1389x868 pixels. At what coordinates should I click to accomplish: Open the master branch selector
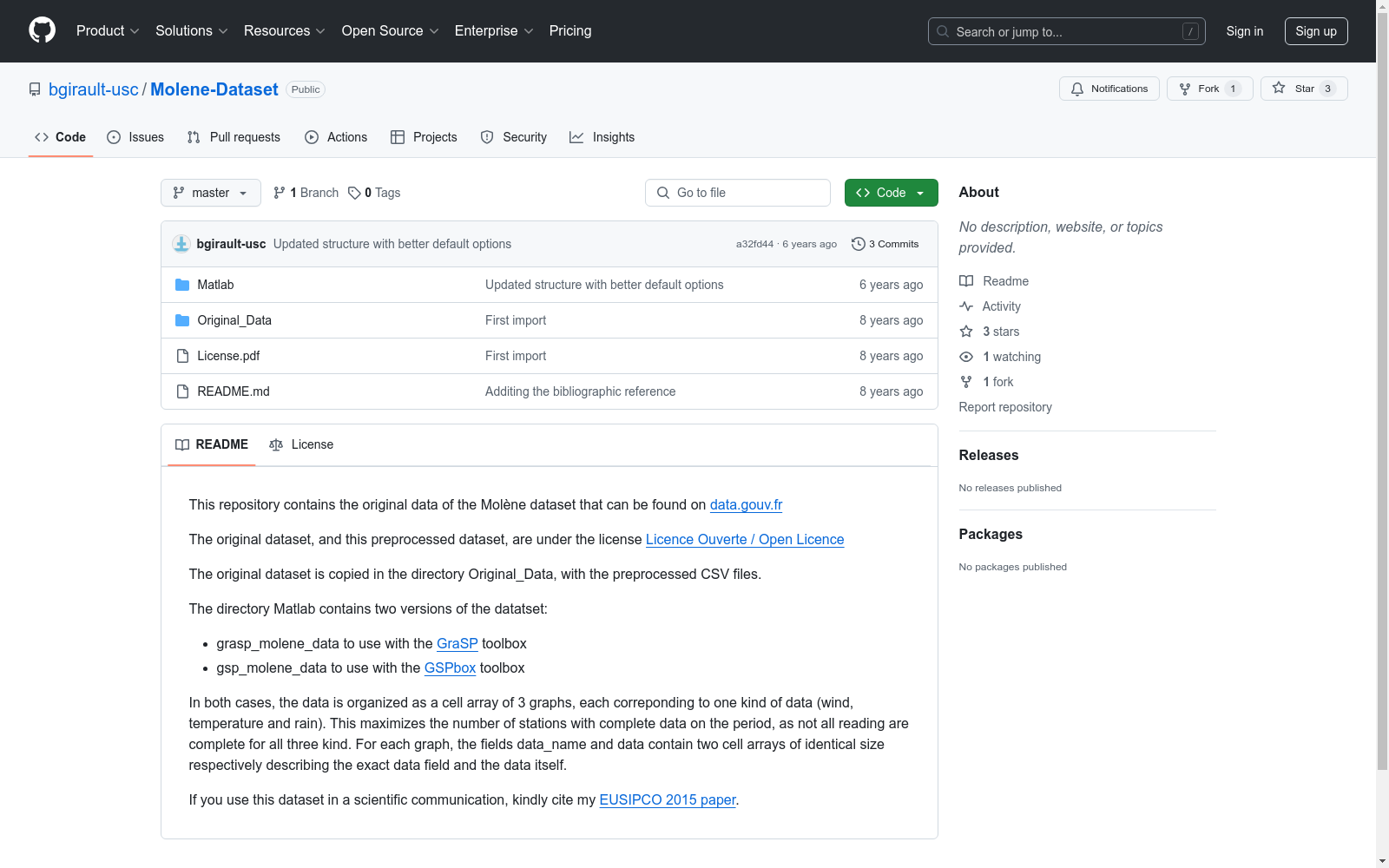click(x=211, y=193)
